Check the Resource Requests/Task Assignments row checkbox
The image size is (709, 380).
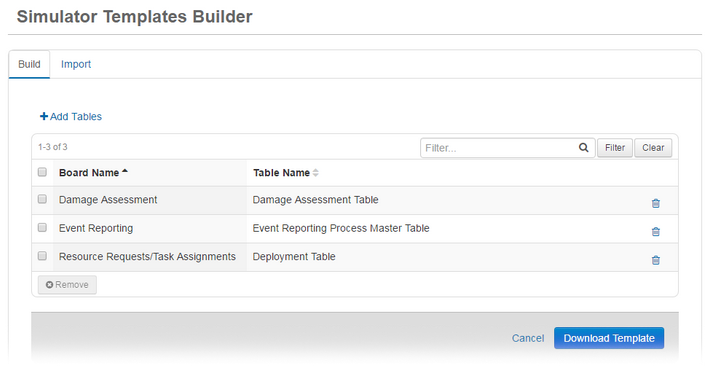[42, 256]
